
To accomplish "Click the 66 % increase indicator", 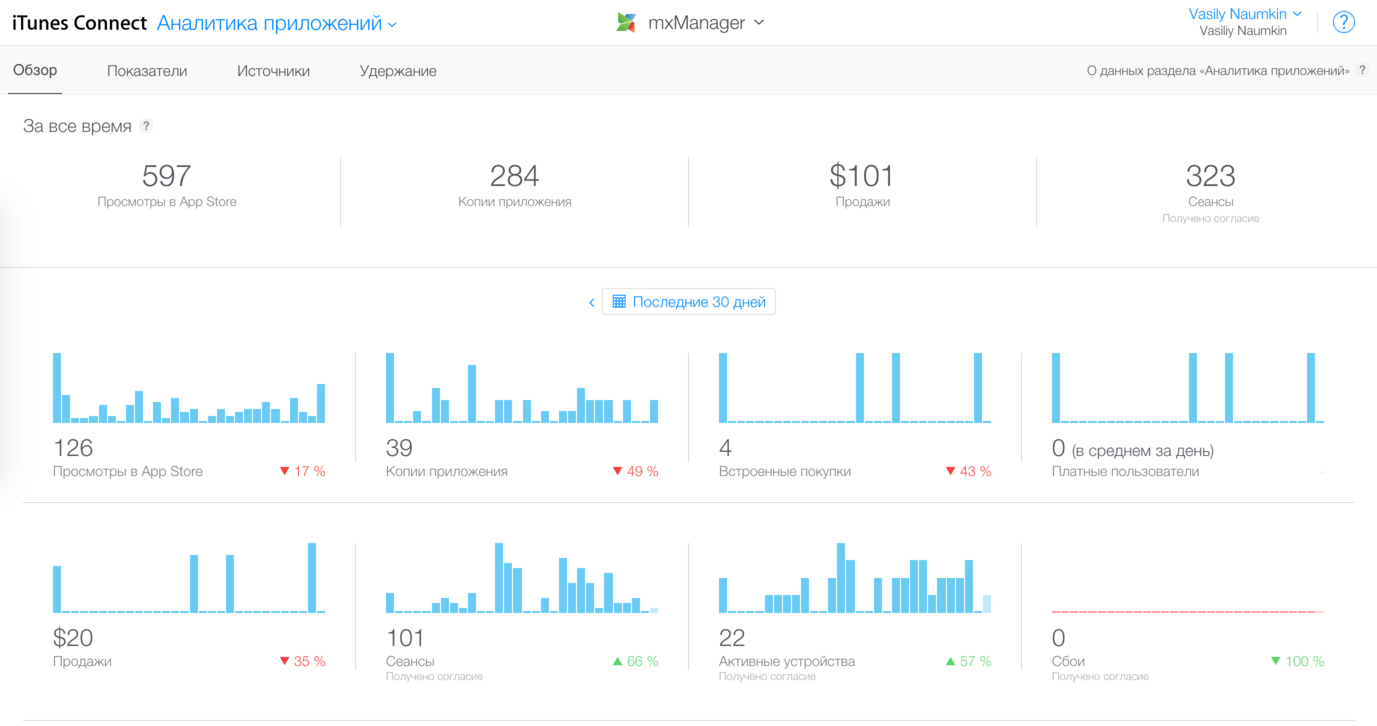I will coord(635,661).
